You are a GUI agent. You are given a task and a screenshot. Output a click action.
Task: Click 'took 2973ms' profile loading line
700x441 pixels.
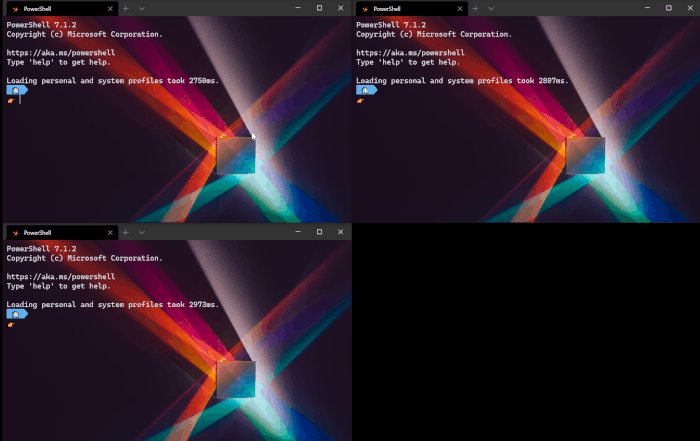pos(113,305)
